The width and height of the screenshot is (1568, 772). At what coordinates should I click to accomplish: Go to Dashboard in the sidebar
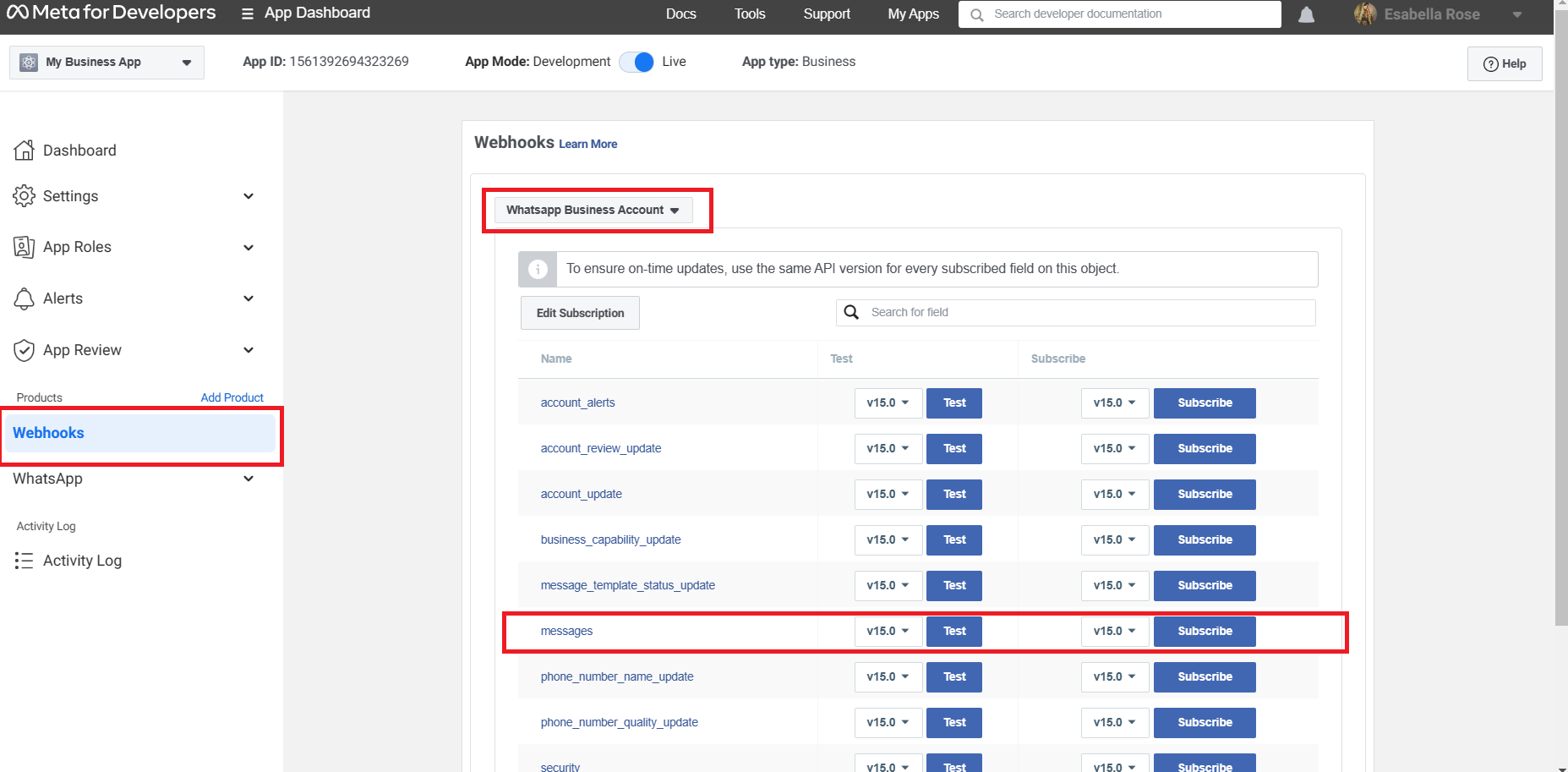79,151
